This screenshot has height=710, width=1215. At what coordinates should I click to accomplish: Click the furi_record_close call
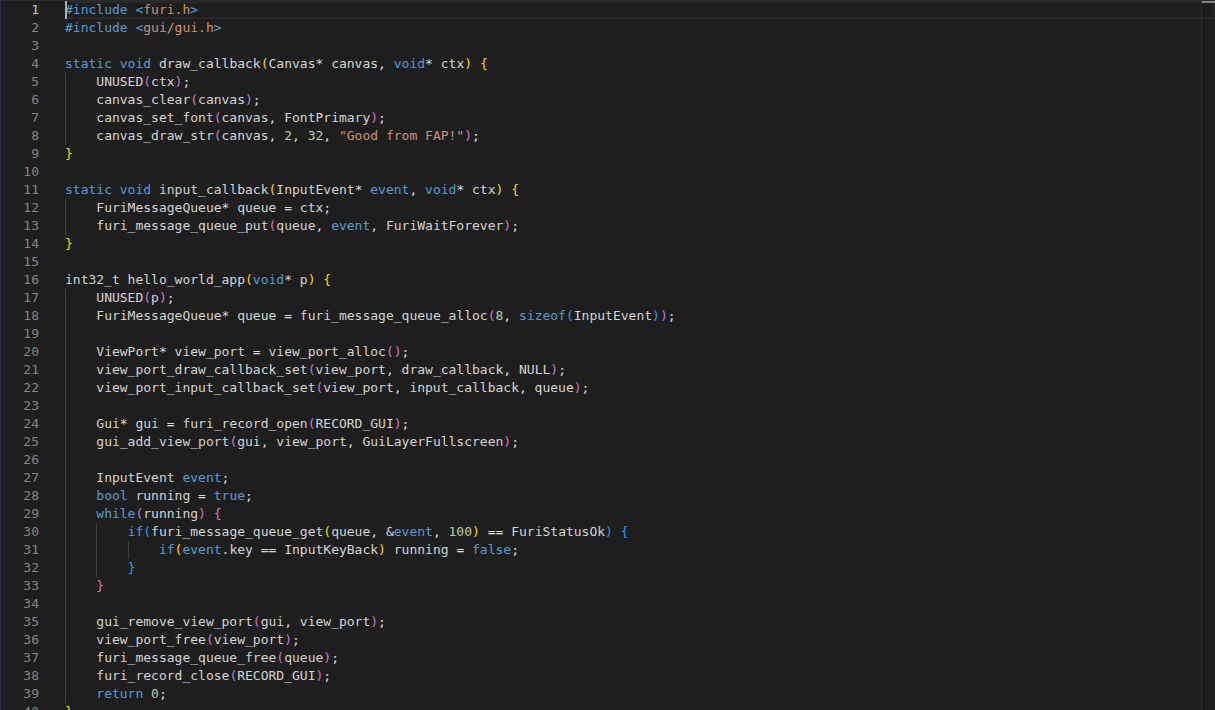(x=163, y=676)
